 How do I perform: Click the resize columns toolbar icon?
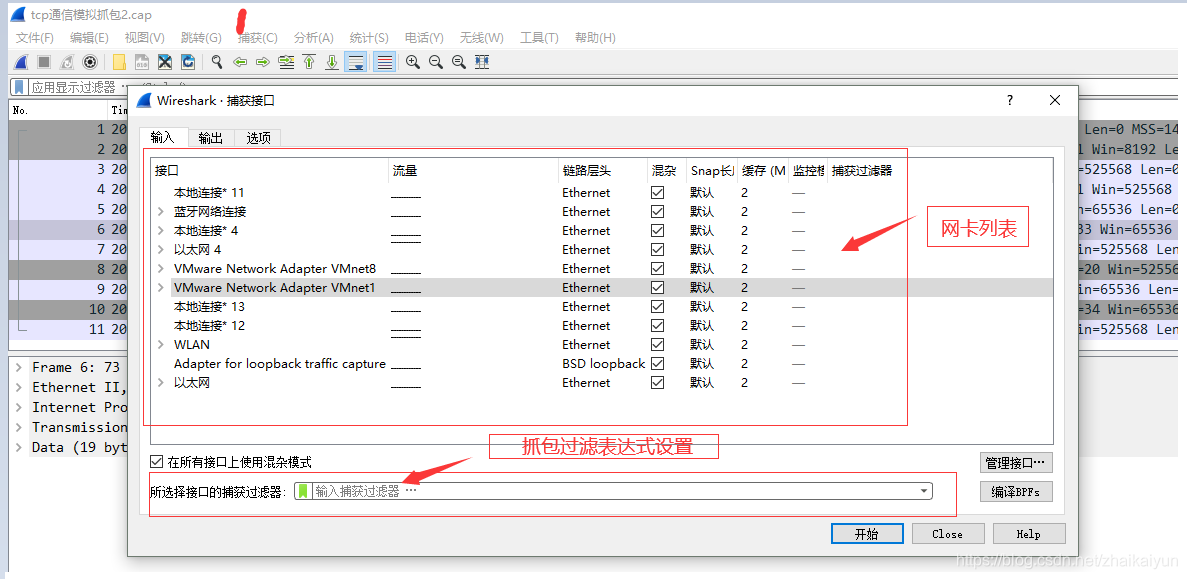481,62
